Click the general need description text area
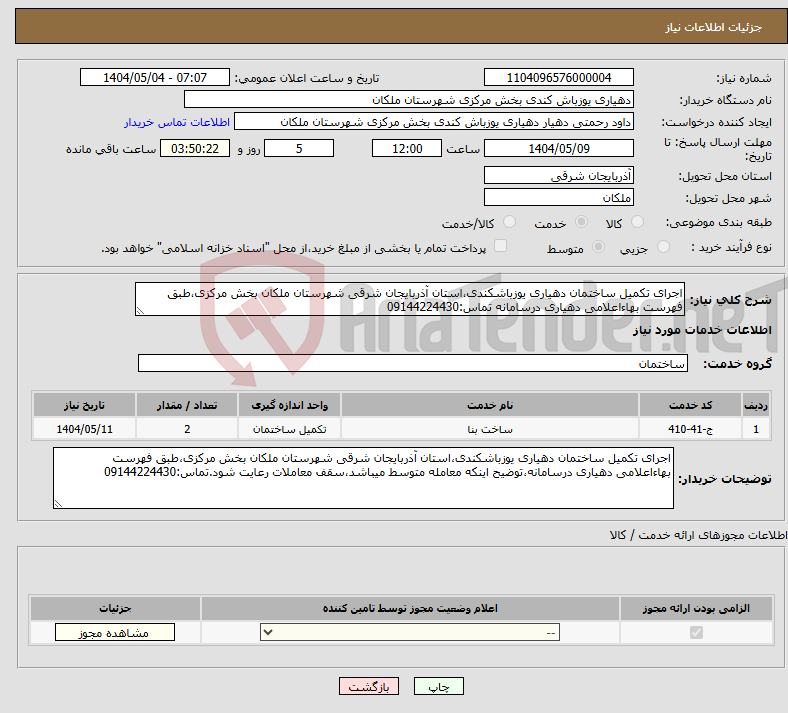The height and width of the screenshot is (713, 788). pyautogui.click(x=410, y=299)
